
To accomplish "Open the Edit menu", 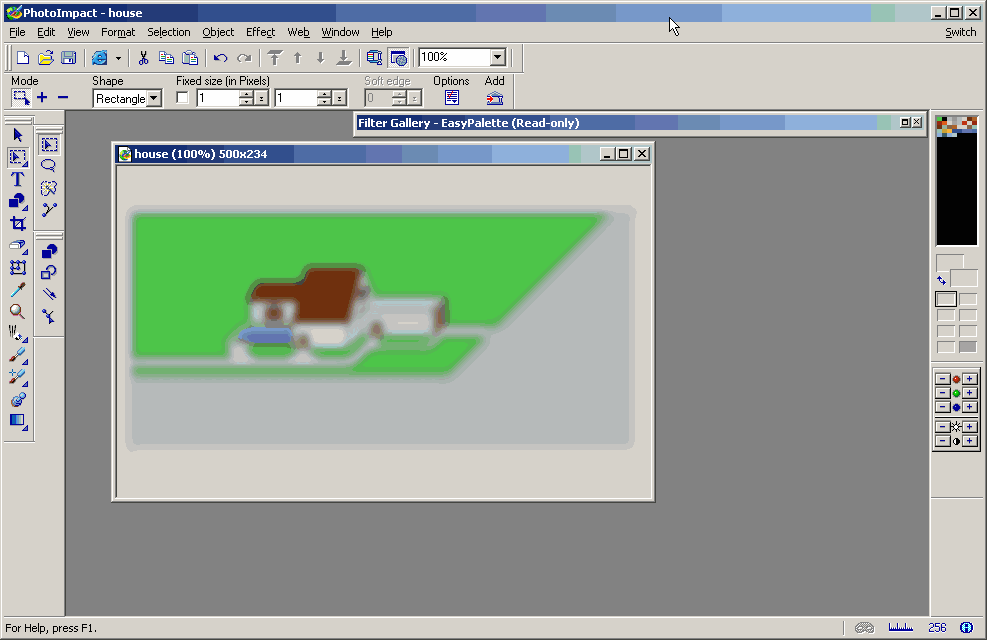I will (x=45, y=32).
